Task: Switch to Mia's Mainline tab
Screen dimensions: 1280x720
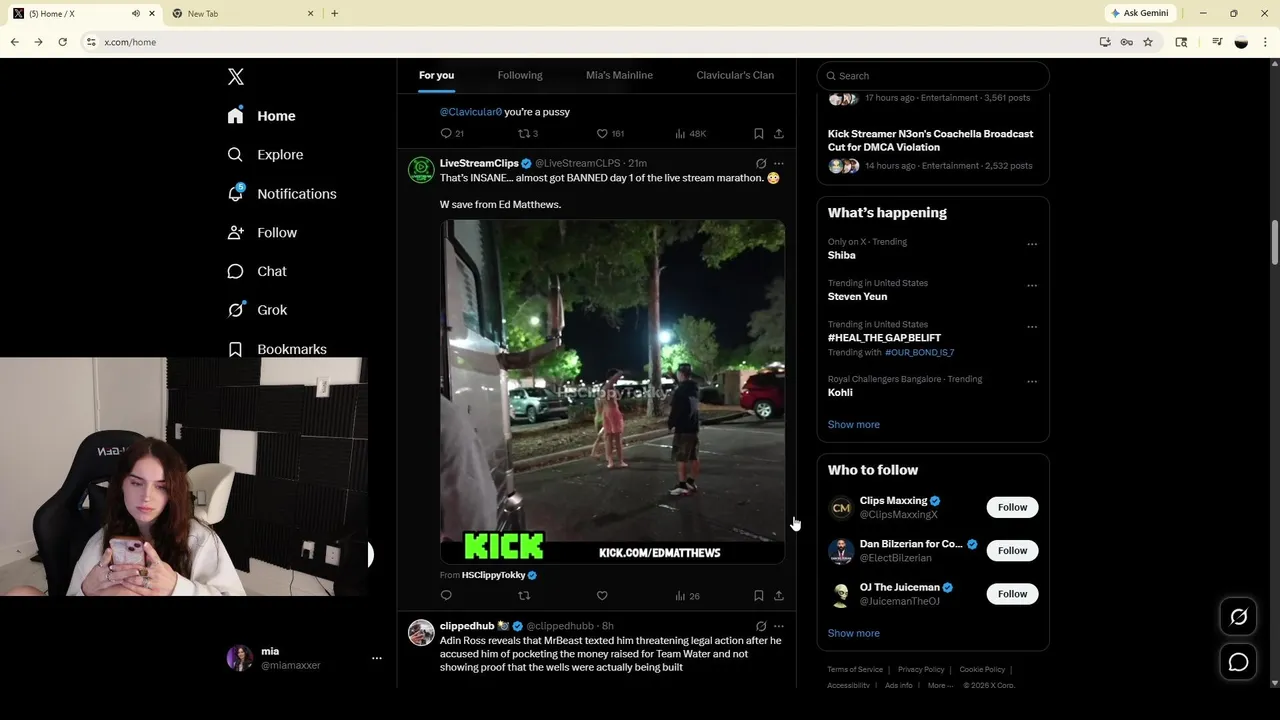Action: tap(619, 75)
